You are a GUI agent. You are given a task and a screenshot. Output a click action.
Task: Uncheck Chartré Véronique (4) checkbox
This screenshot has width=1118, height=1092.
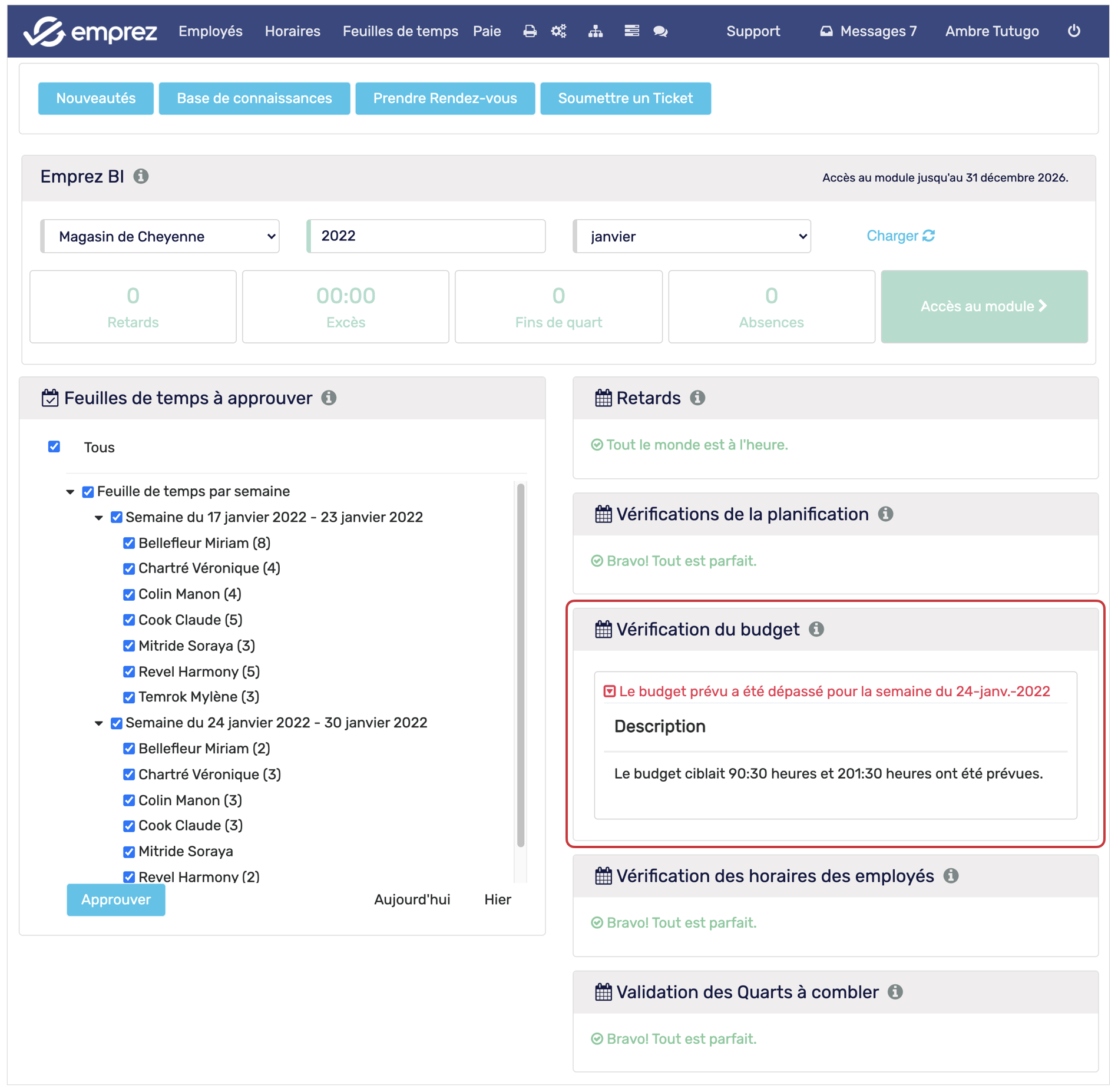129,568
